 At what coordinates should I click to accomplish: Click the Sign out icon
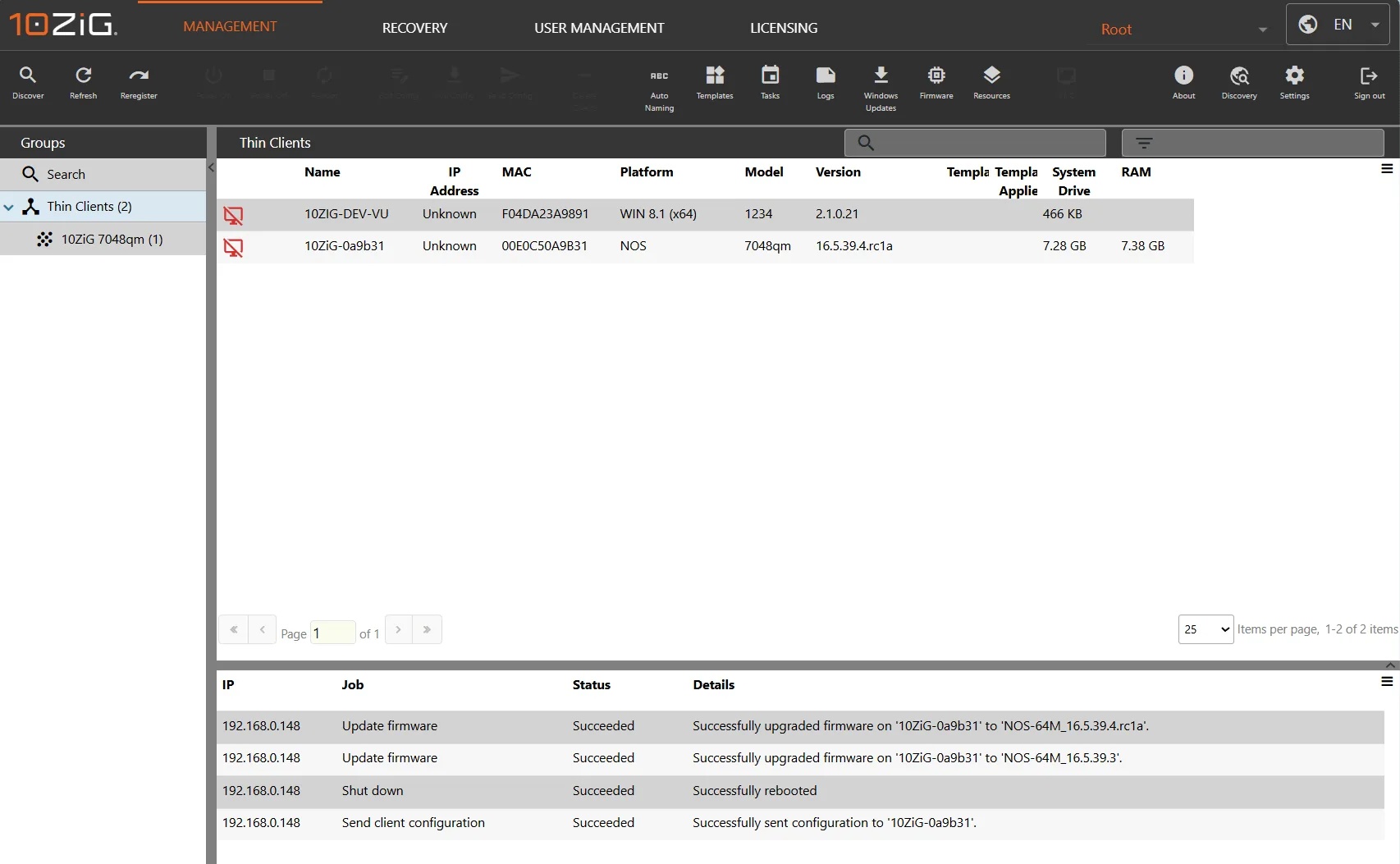(1369, 83)
